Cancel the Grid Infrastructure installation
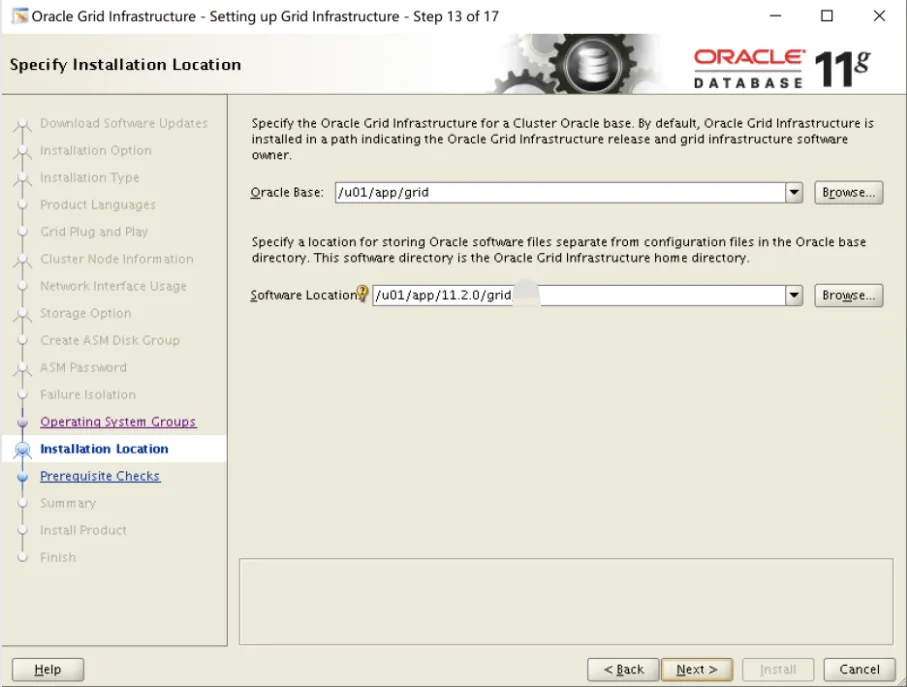The width and height of the screenshot is (907, 687). point(858,669)
